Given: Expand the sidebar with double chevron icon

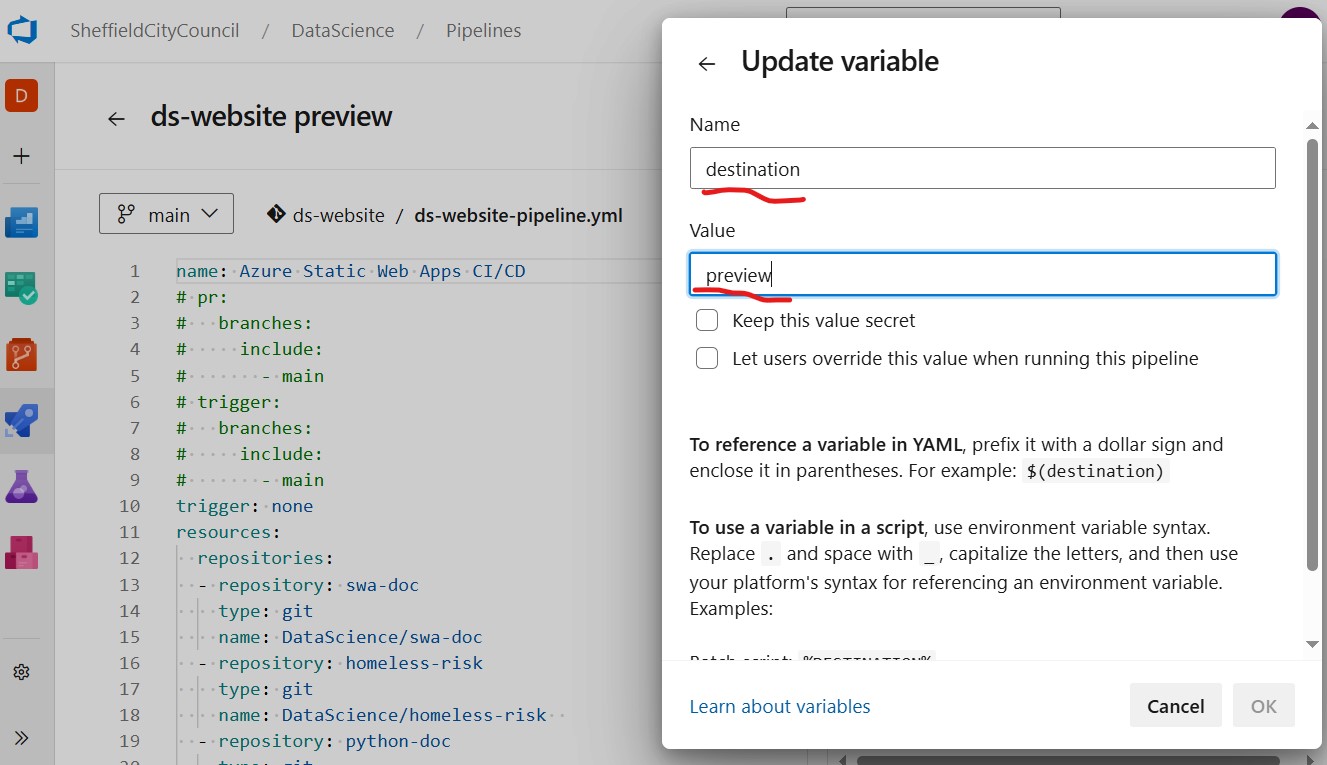Looking at the screenshot, I should (x=21, y=738).
